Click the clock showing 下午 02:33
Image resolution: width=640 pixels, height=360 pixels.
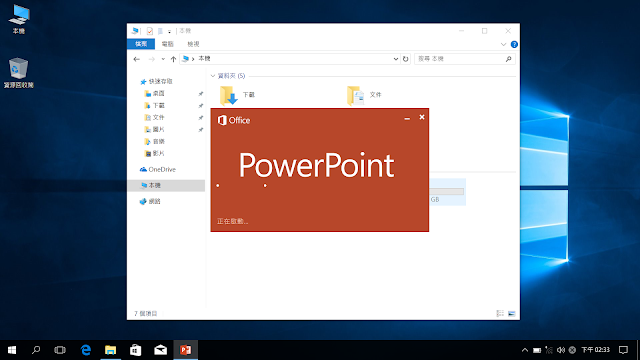[596, 350]
